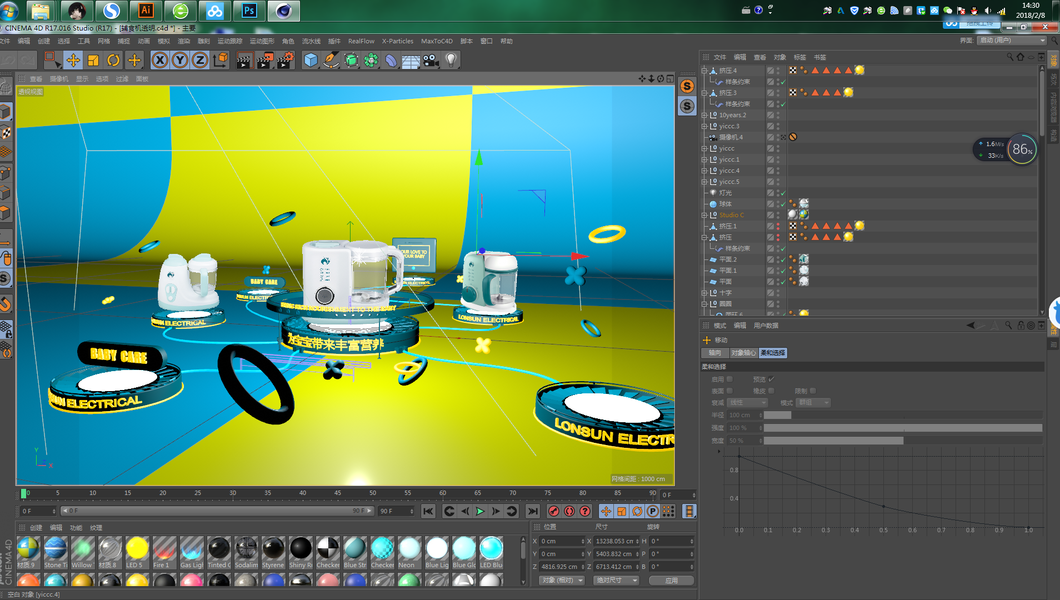Click the Z position input field

[x=562, y=567]
